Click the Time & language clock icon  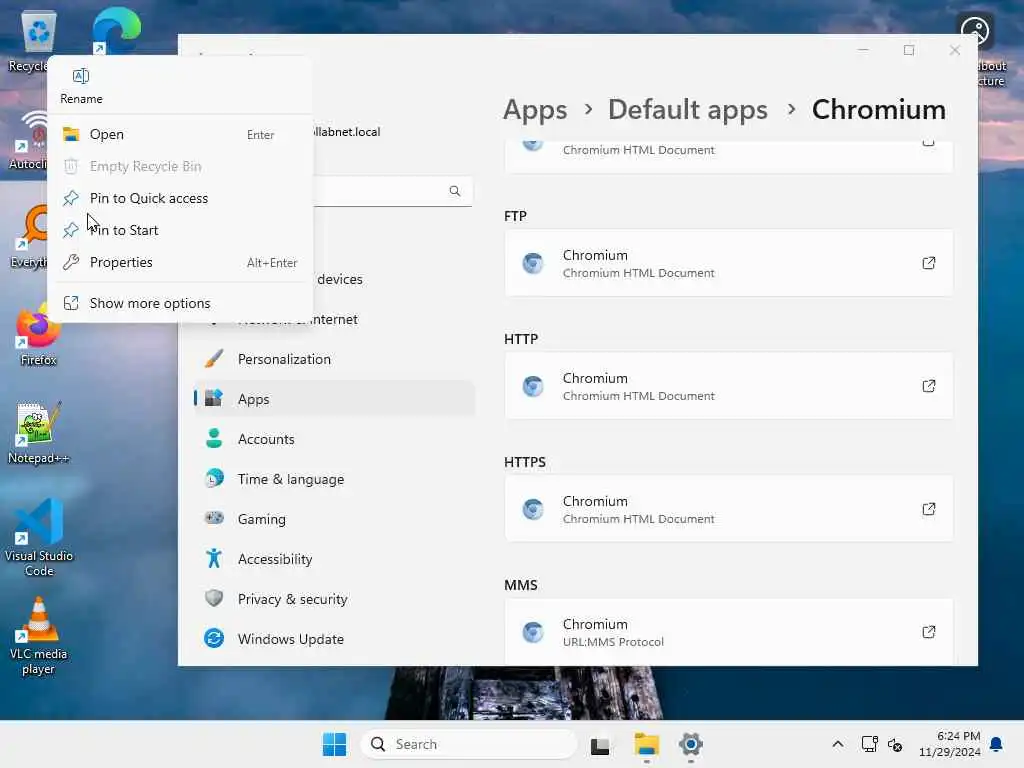click(214, 479)
